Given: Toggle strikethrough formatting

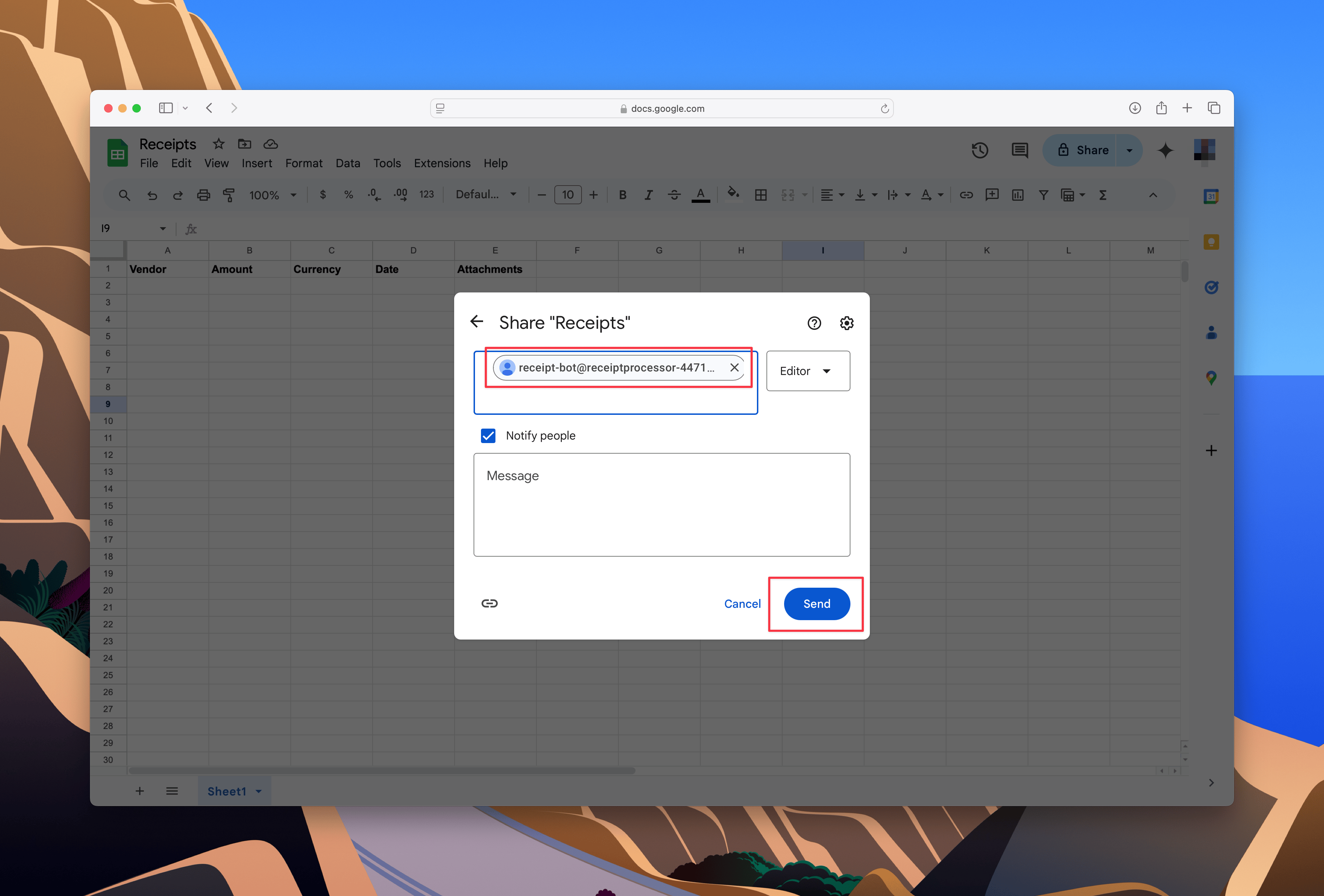Looking at the screenshot, I should tap(674, 195).
